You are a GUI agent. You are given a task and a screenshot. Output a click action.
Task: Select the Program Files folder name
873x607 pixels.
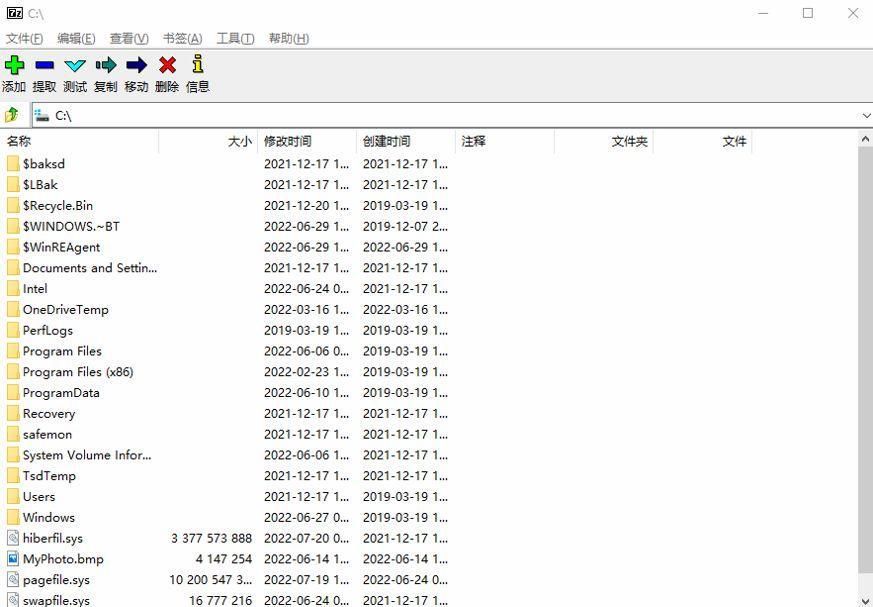(x=62, y=351)
